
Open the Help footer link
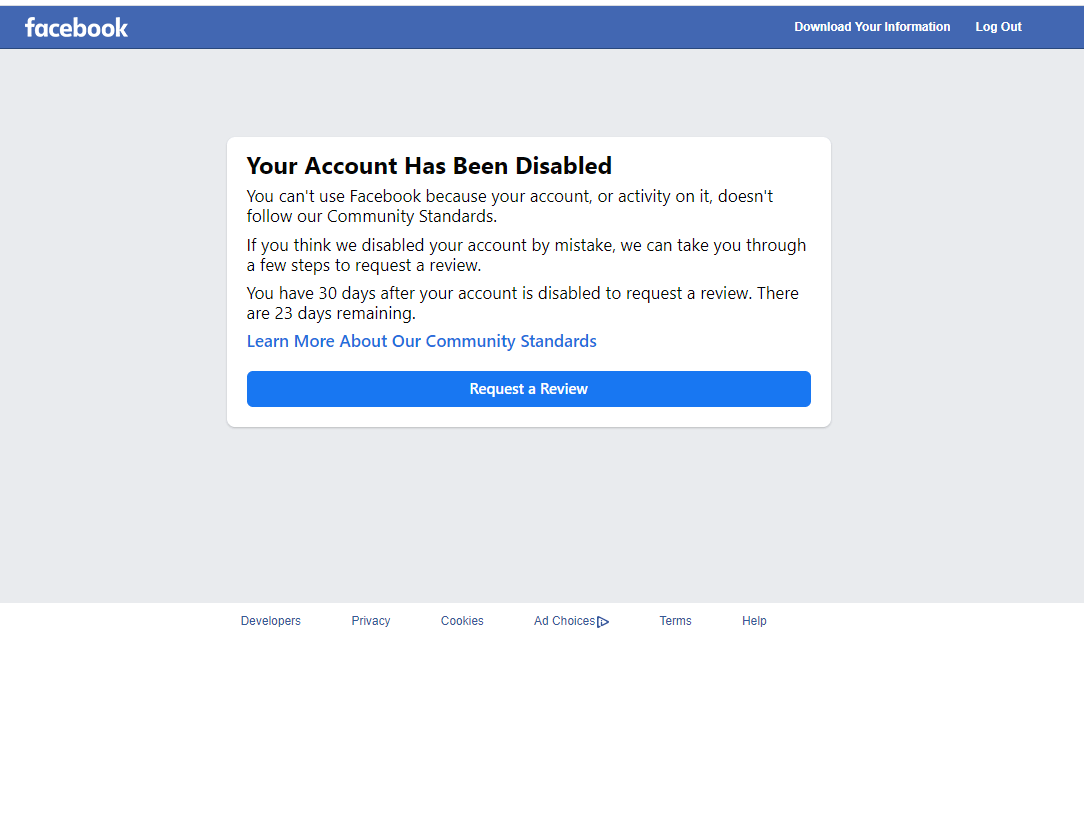pos(754,621)
